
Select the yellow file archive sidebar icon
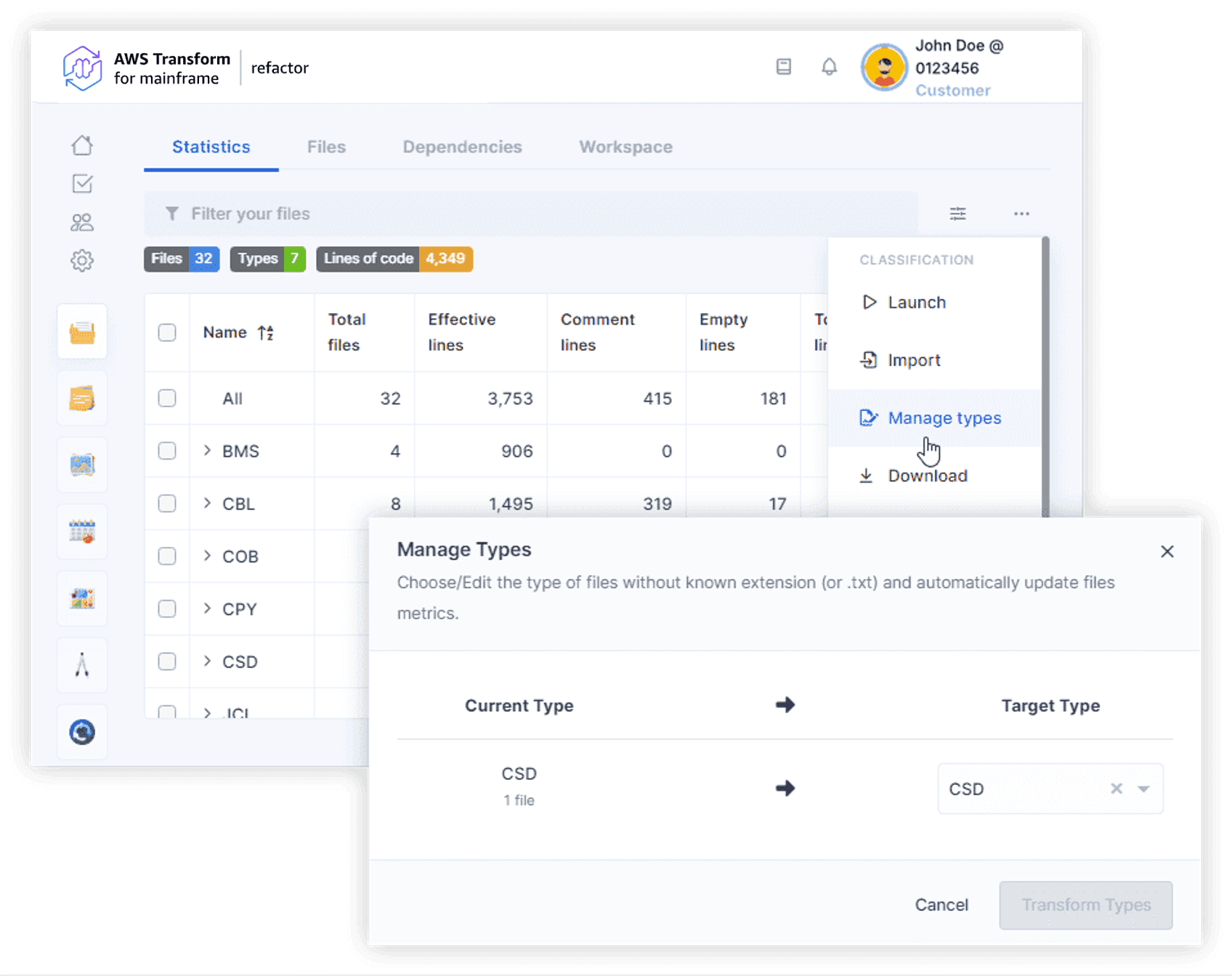pyautogui.click(x=81, y=332)
